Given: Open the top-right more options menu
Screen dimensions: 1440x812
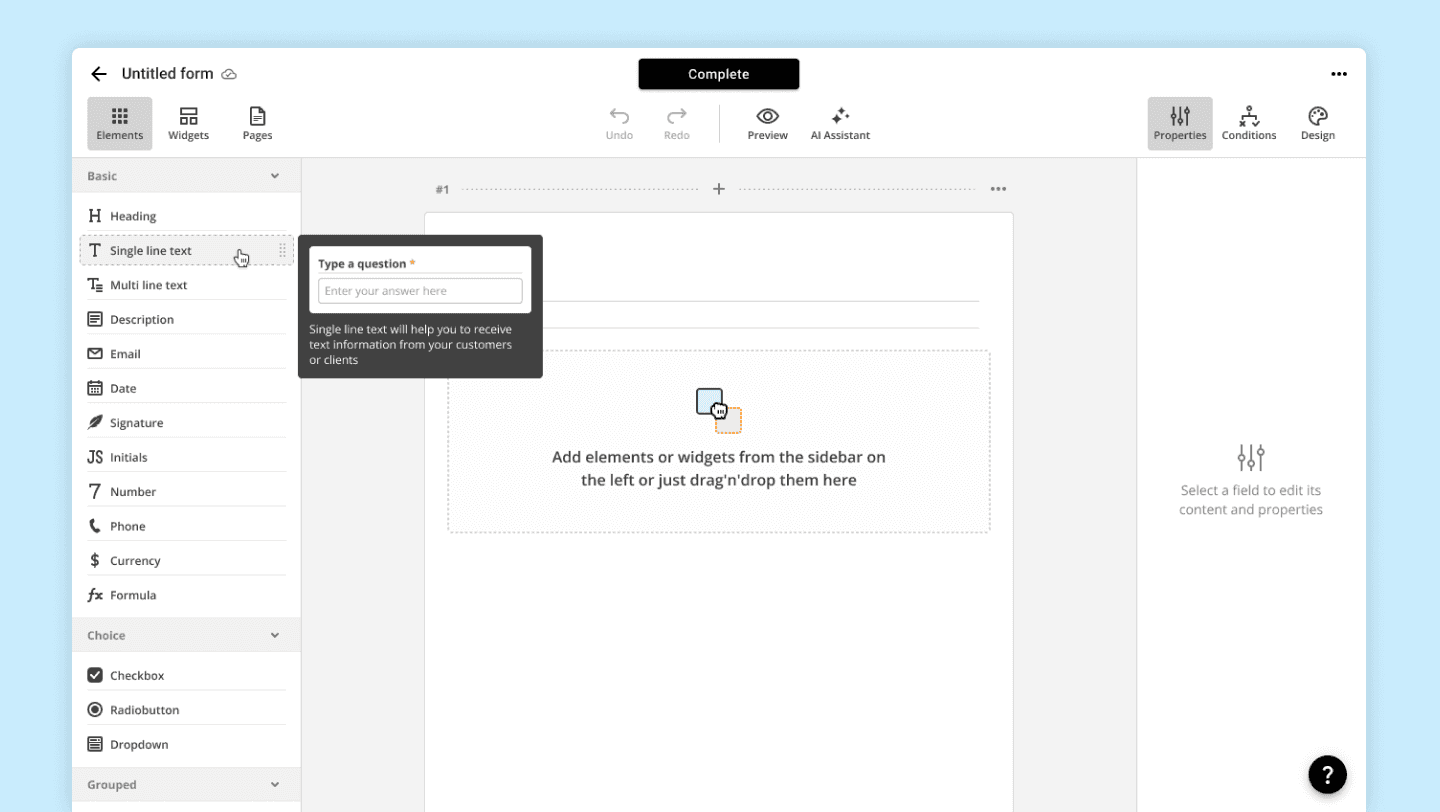Looking at the screenshot, I should pyautogui.click(x=1339, y=74).
